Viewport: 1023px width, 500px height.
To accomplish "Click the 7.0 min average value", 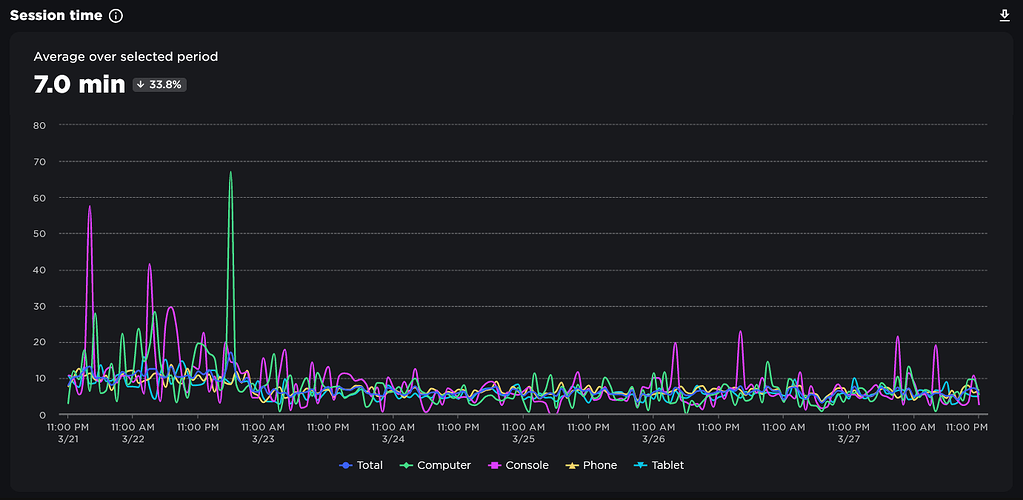I will coord(79,84).
